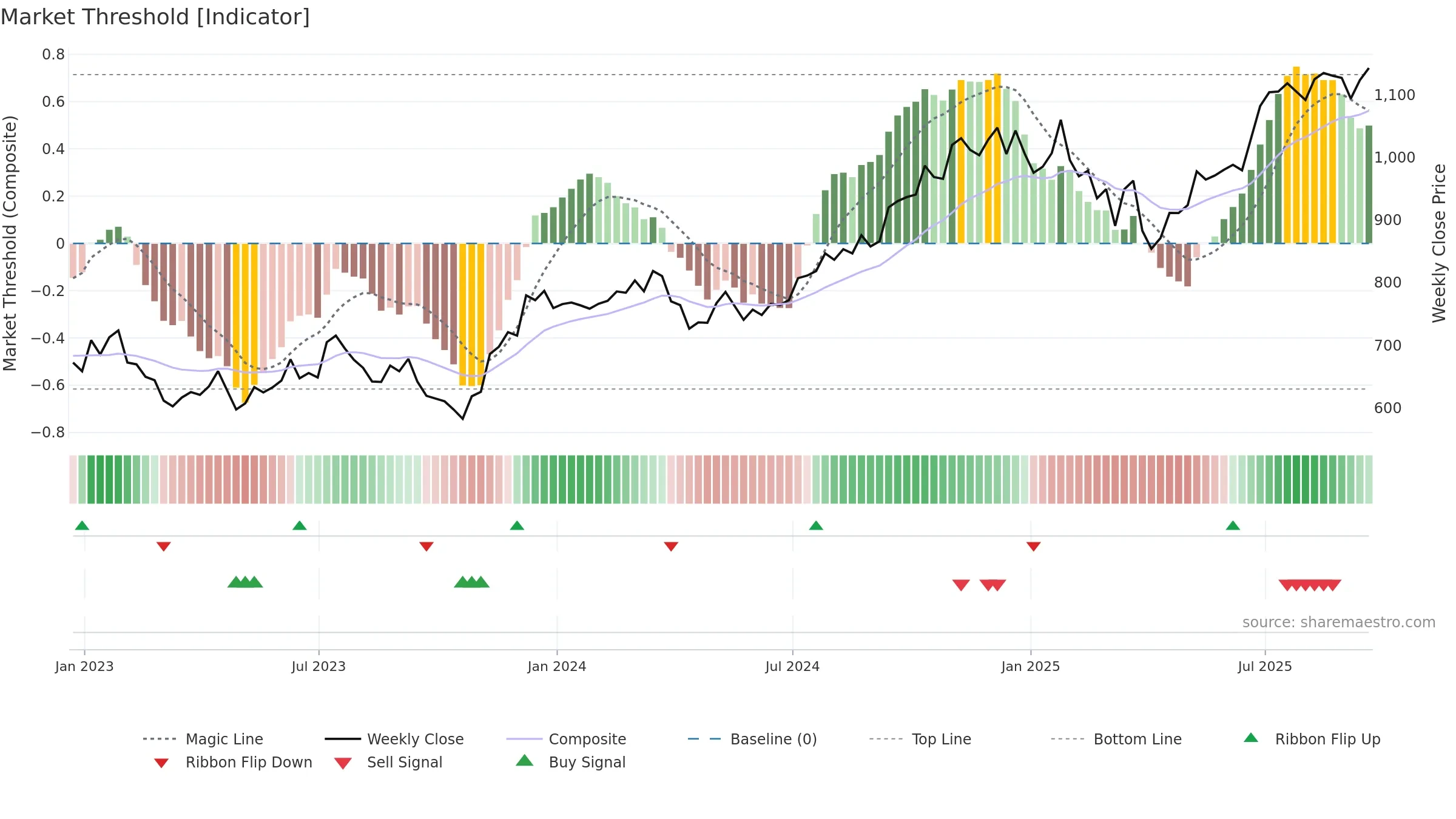Toggle the Sell Signal legend entry

(388, 762)
